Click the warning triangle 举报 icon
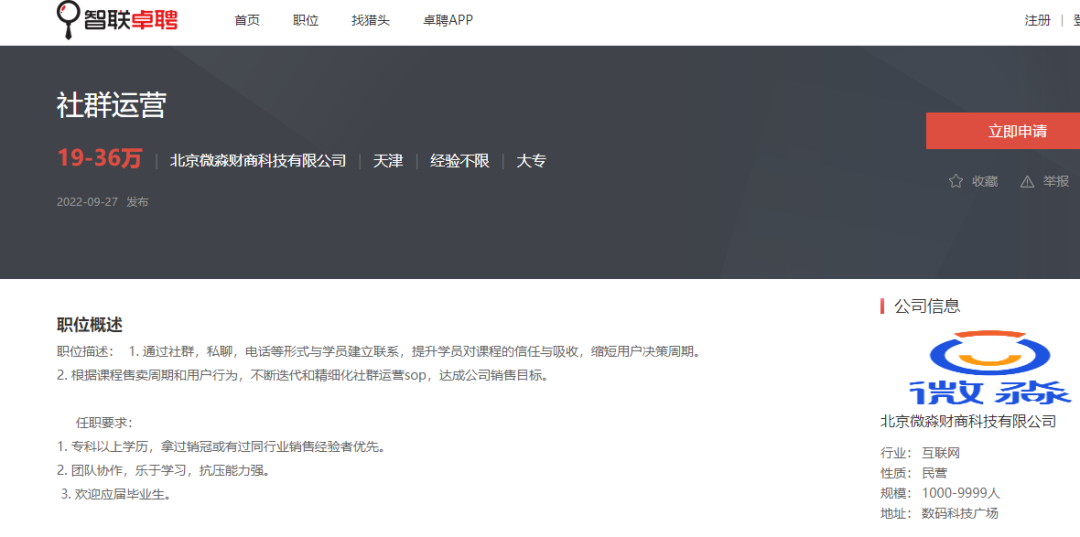 point(1027,182)
